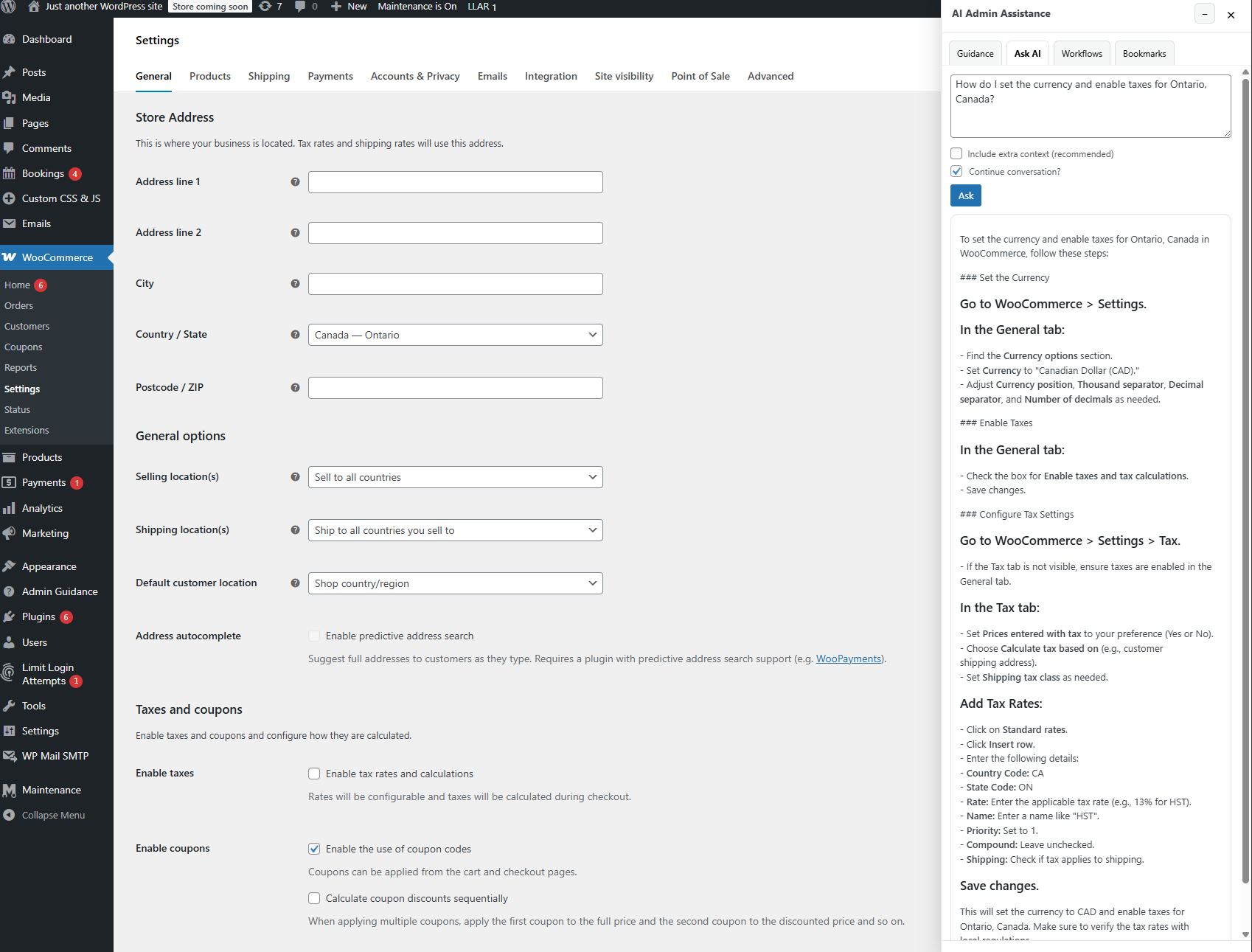Click the City input field
Viewport: 1252px width, 952px height.
(456, 284)
